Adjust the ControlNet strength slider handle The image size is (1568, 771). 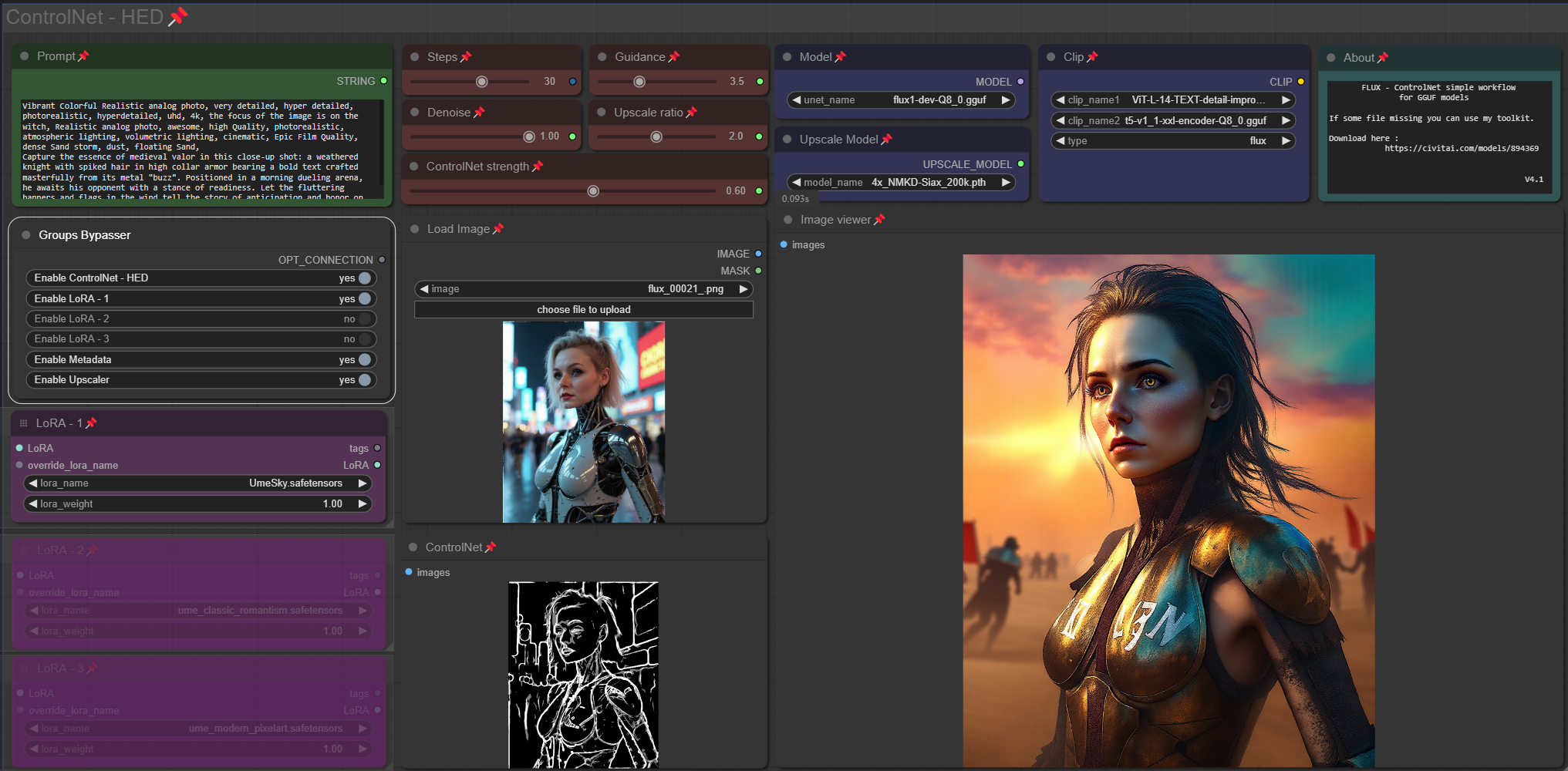coord(593,191)
